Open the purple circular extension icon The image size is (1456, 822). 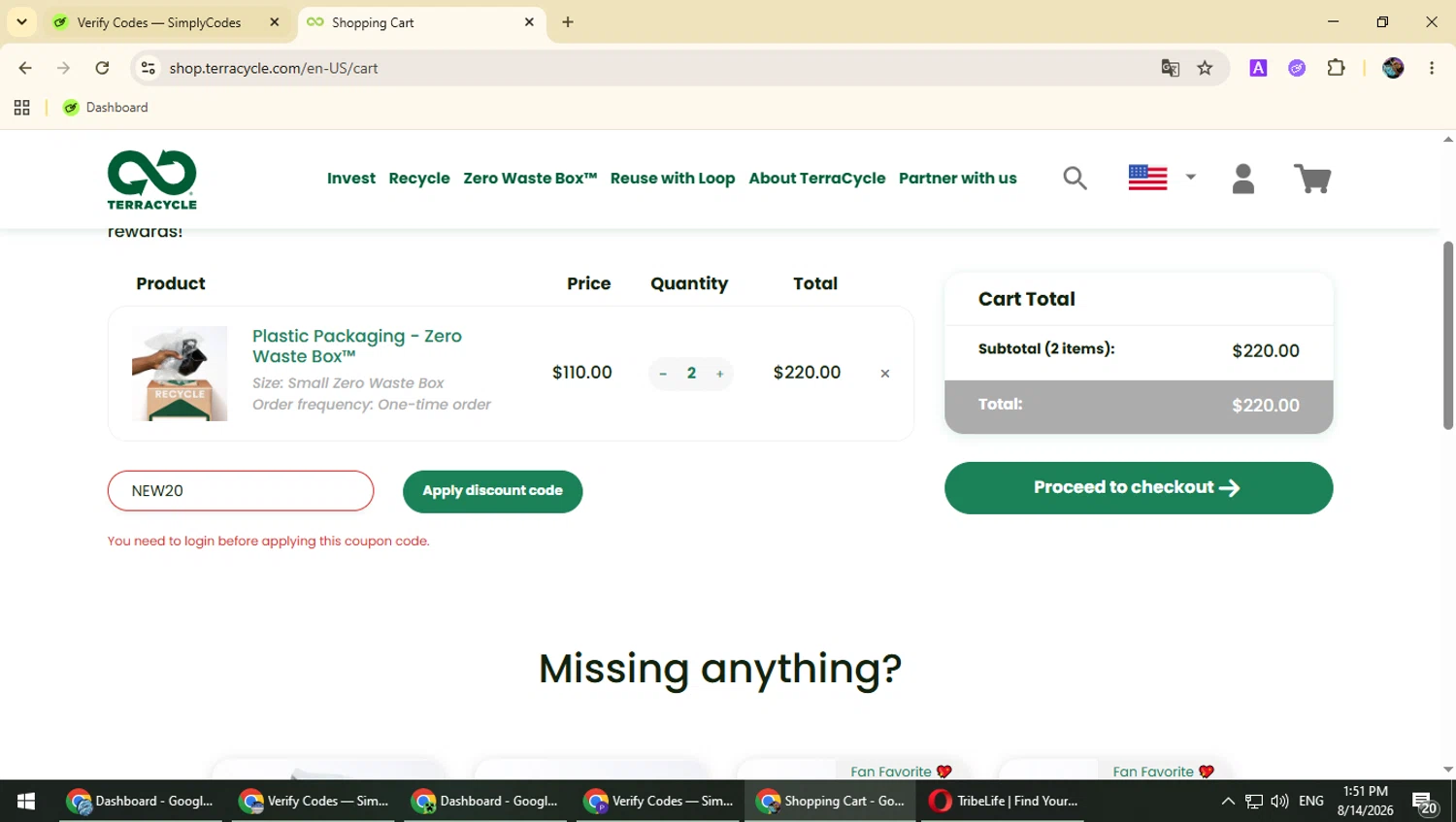pyautogui.click(x=1297, y=68)
